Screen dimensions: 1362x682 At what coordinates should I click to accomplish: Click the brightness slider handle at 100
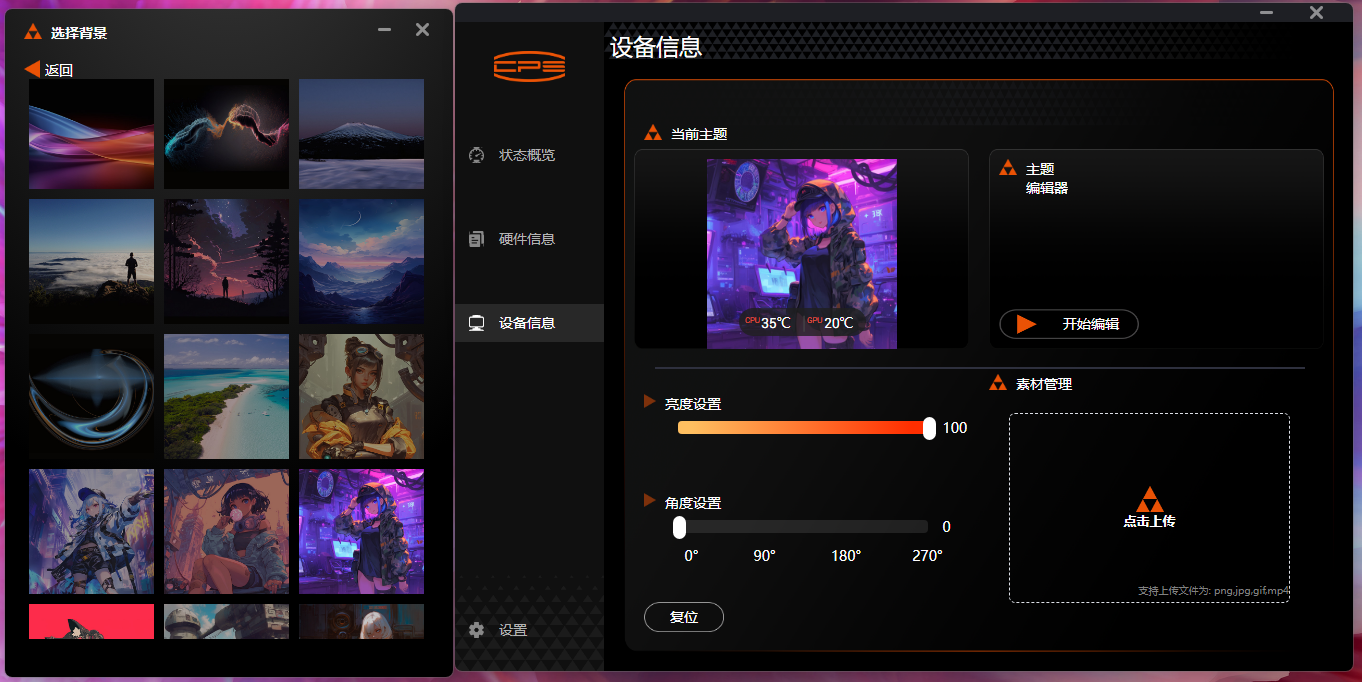click(929, 428)
